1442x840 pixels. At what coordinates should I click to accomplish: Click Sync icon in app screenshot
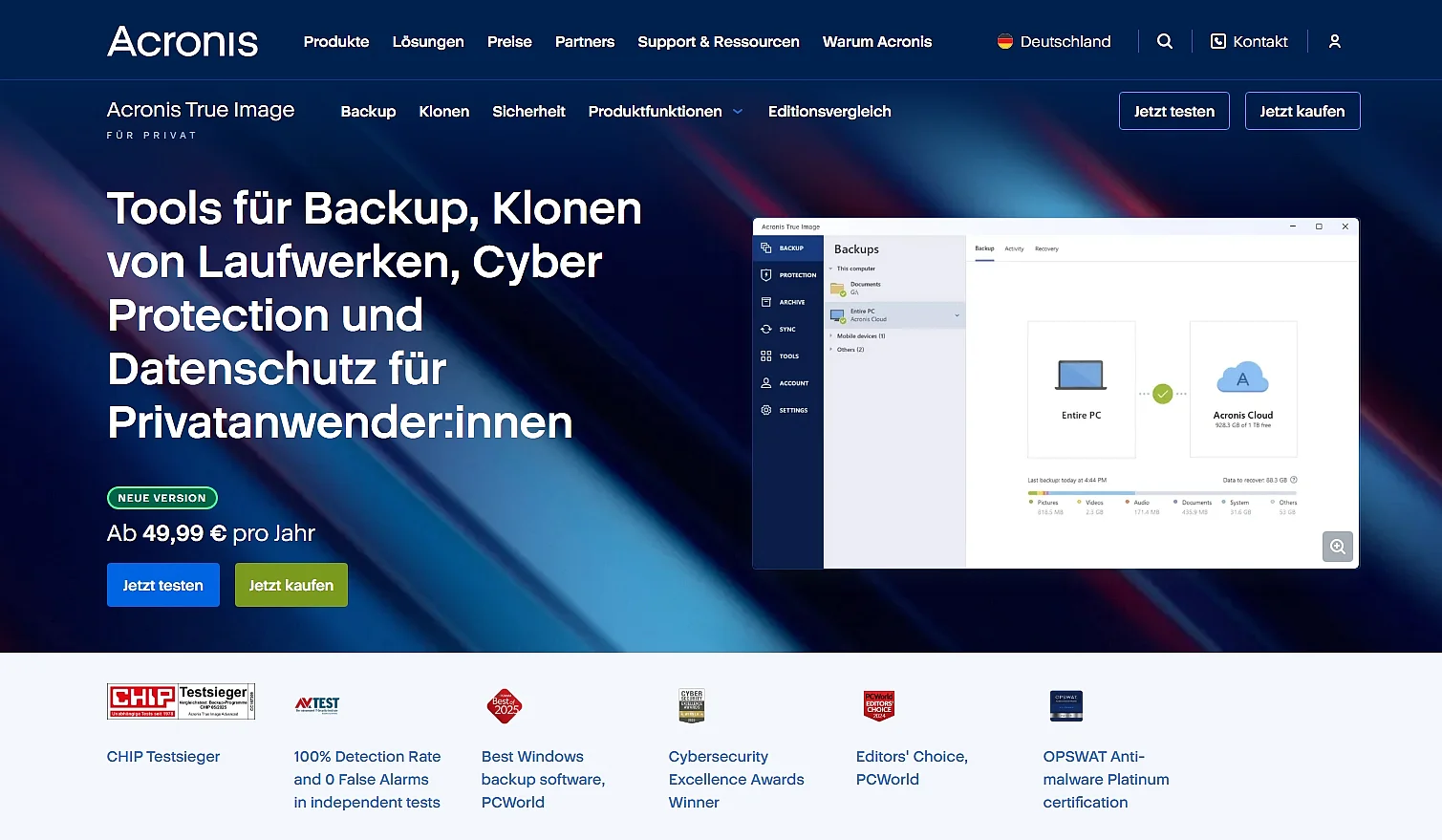[765, 329]
